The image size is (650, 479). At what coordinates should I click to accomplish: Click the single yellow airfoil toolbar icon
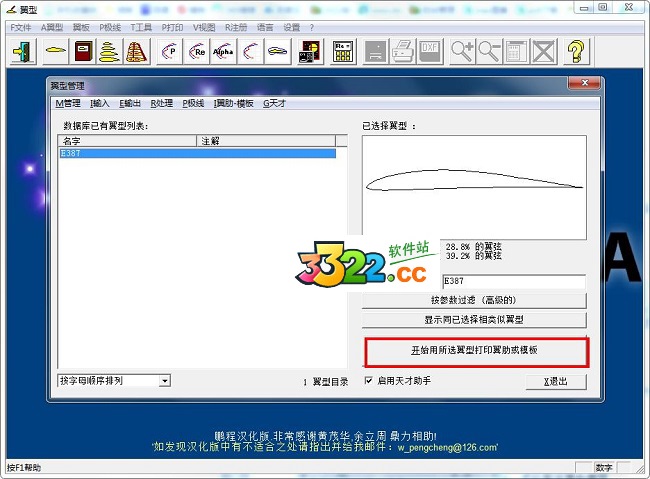click(56, 51)
